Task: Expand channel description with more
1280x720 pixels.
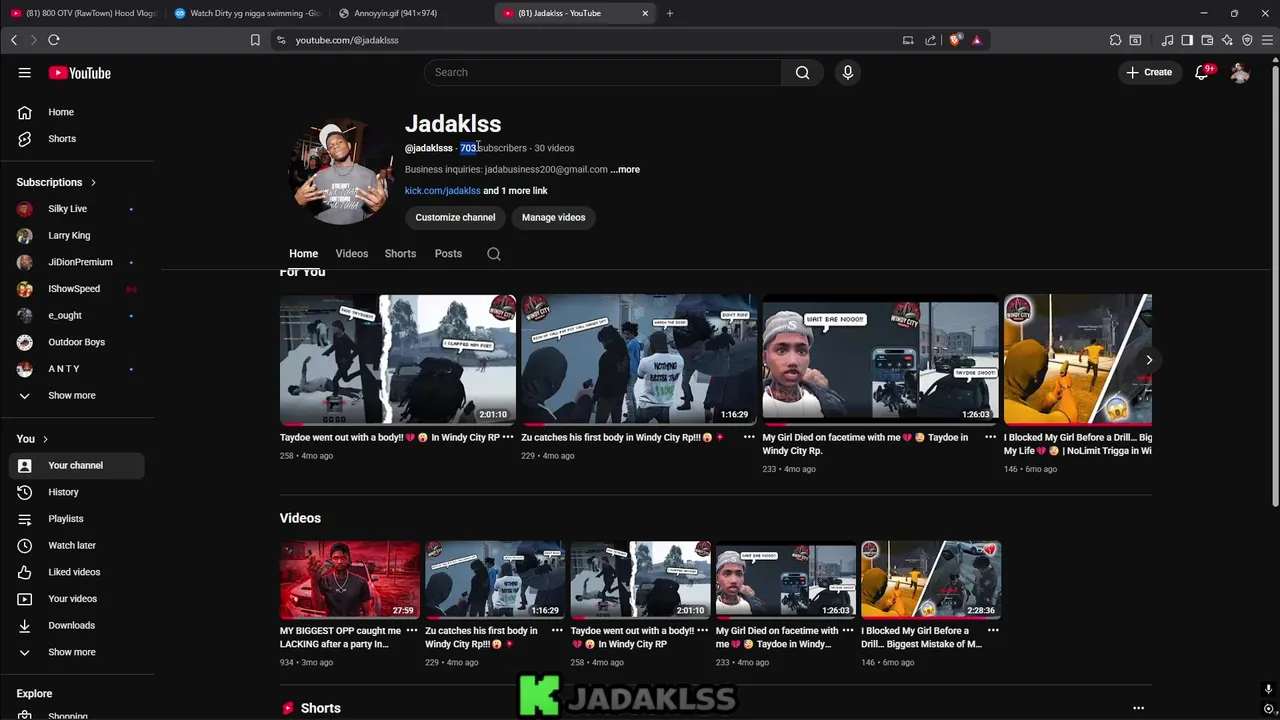Action: tap(625, 170)
